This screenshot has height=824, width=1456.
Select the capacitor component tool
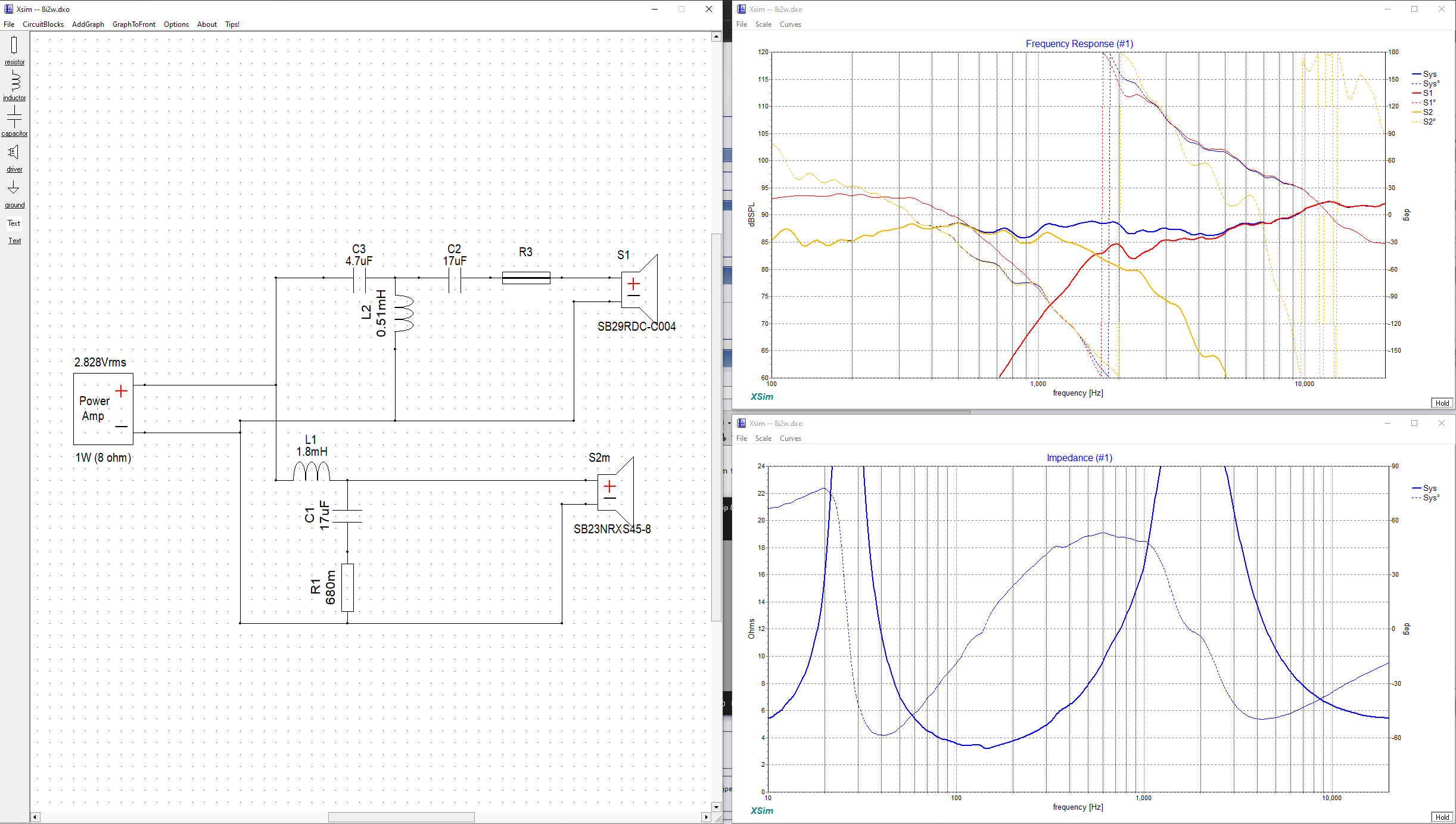point(14,121)
